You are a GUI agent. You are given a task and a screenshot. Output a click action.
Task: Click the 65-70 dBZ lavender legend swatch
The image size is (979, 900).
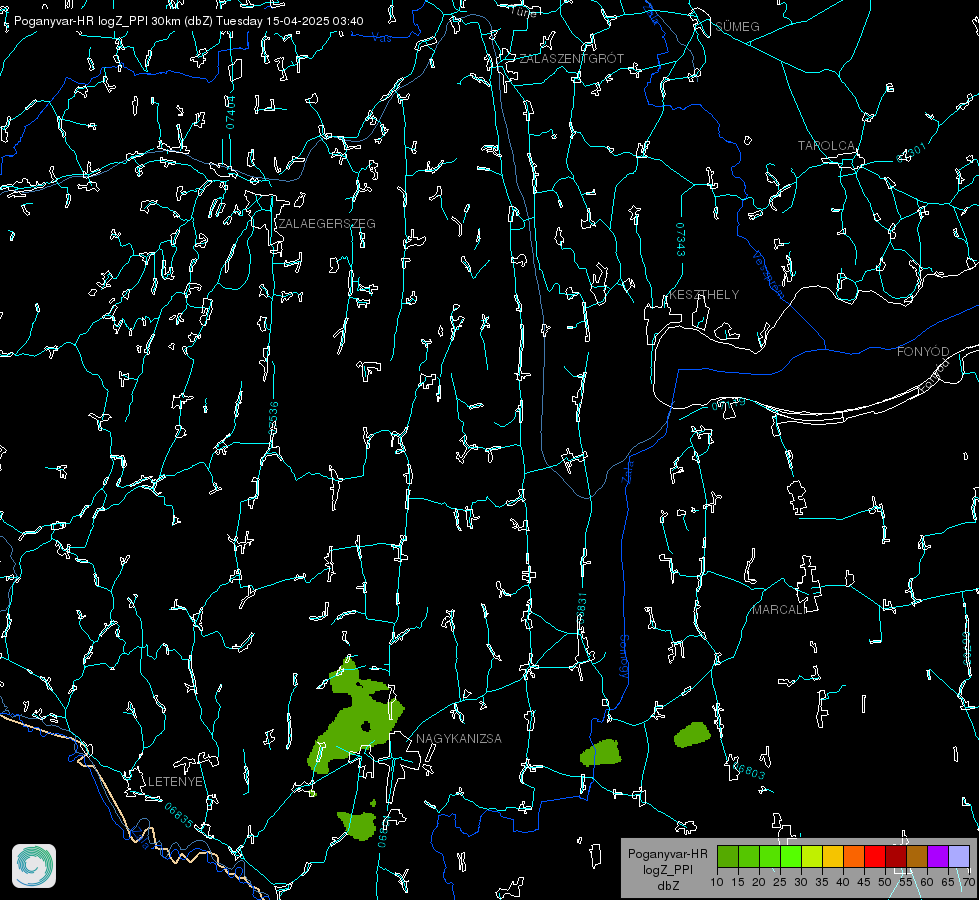click(959, 856)
